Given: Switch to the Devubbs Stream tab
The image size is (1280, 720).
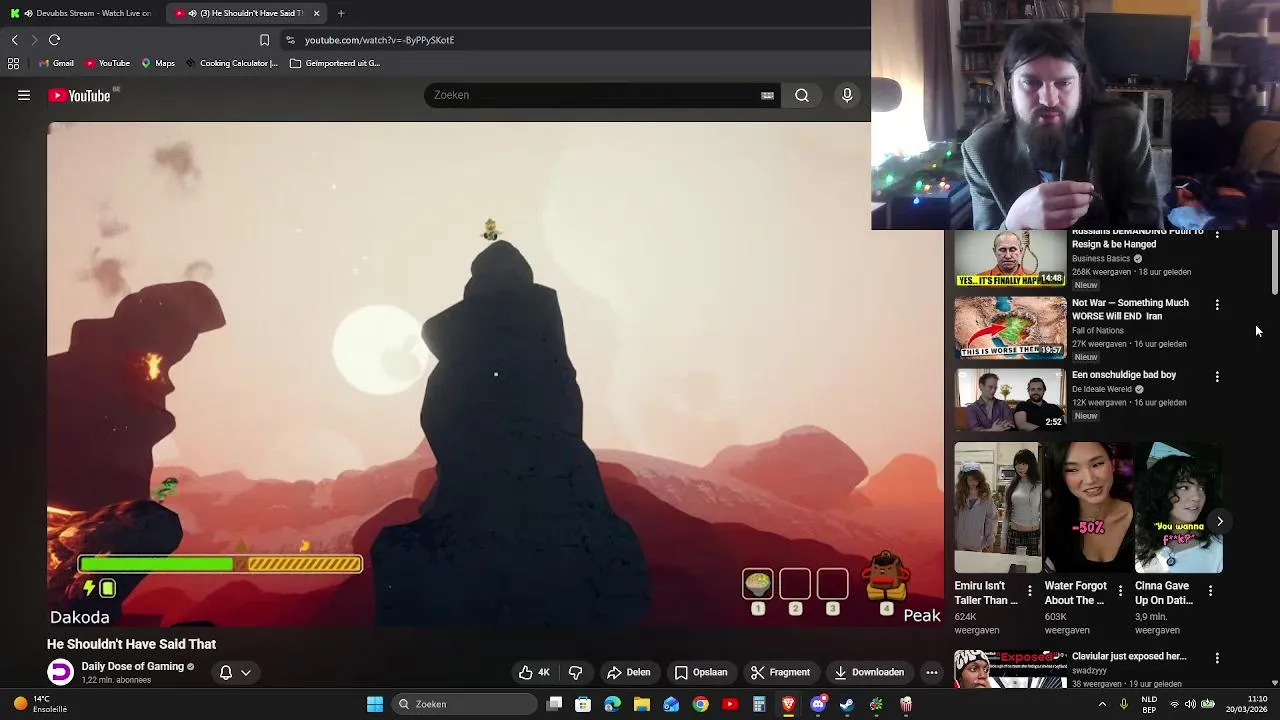Looking at the screenshot, I should [x=82, y=13].
